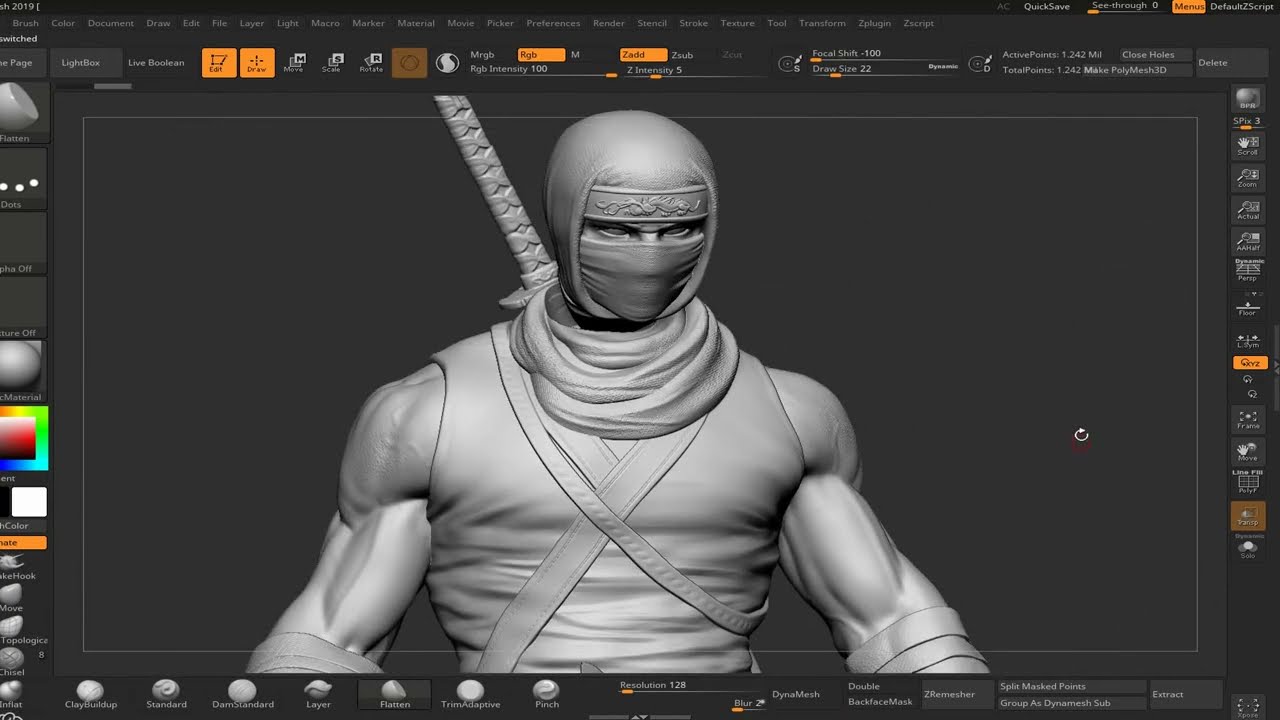Toggle Double sided display
This screenshot has width=1280, height=720.
pyautogui.click(x=864, y=686)
